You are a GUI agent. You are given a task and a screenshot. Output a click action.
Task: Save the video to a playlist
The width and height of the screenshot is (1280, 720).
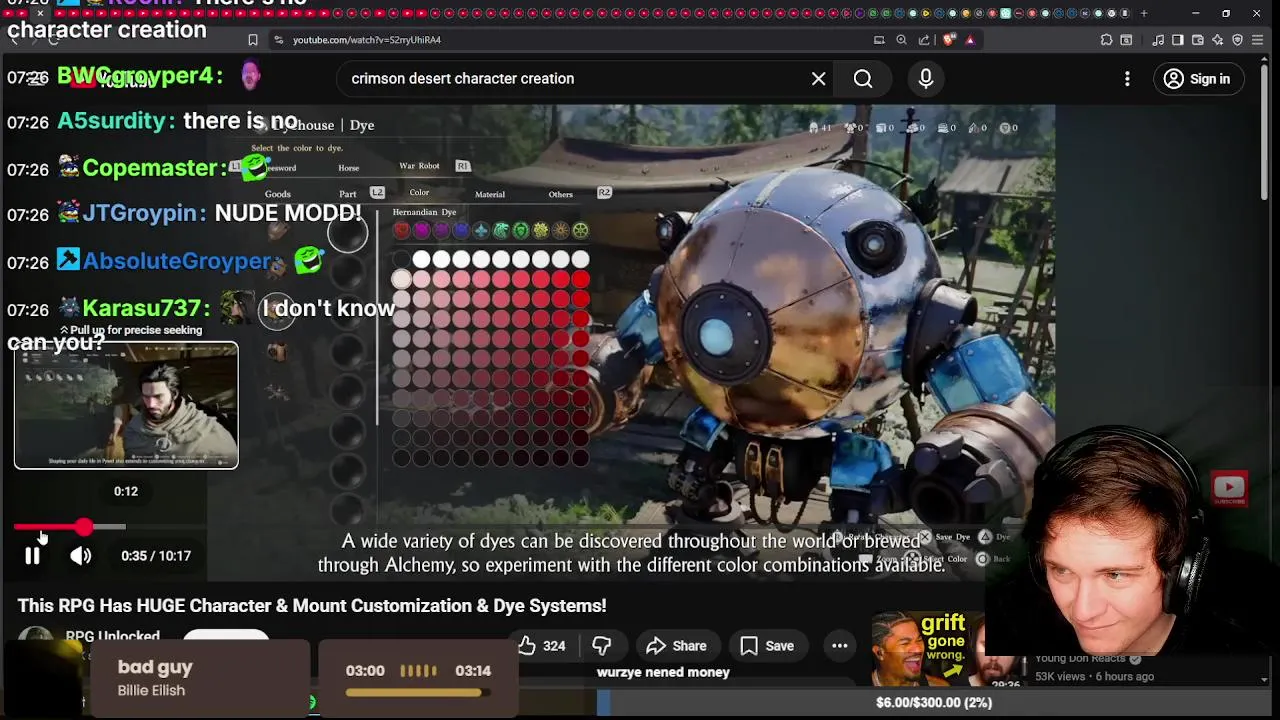coord(767,646)
